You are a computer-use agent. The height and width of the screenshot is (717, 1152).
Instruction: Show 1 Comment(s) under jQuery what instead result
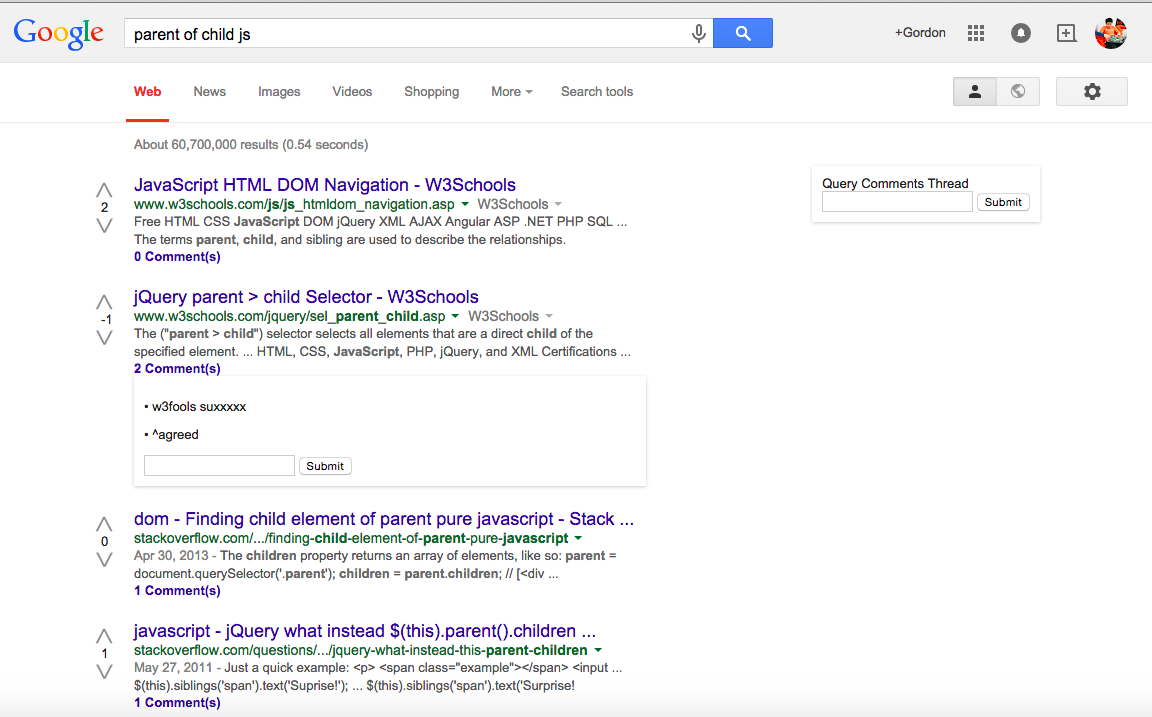coord(177,703)
